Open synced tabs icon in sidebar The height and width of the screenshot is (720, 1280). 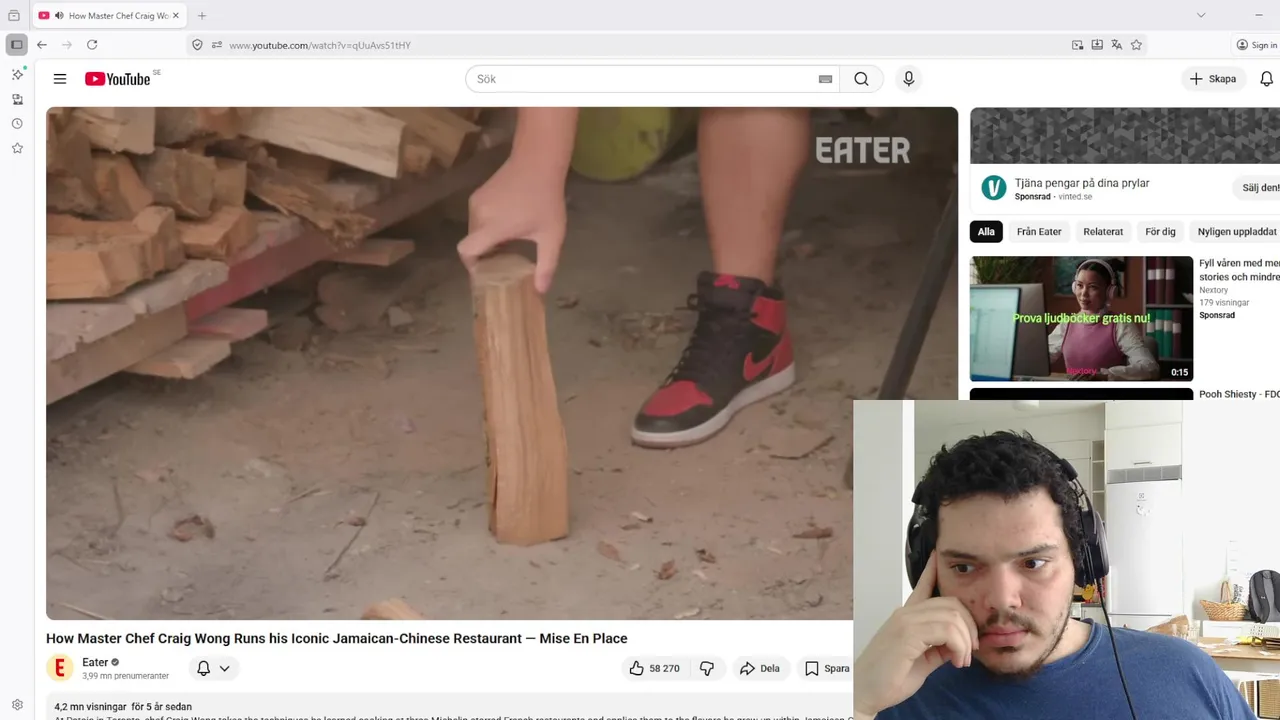pyautogui.click(x=17, y=99)
